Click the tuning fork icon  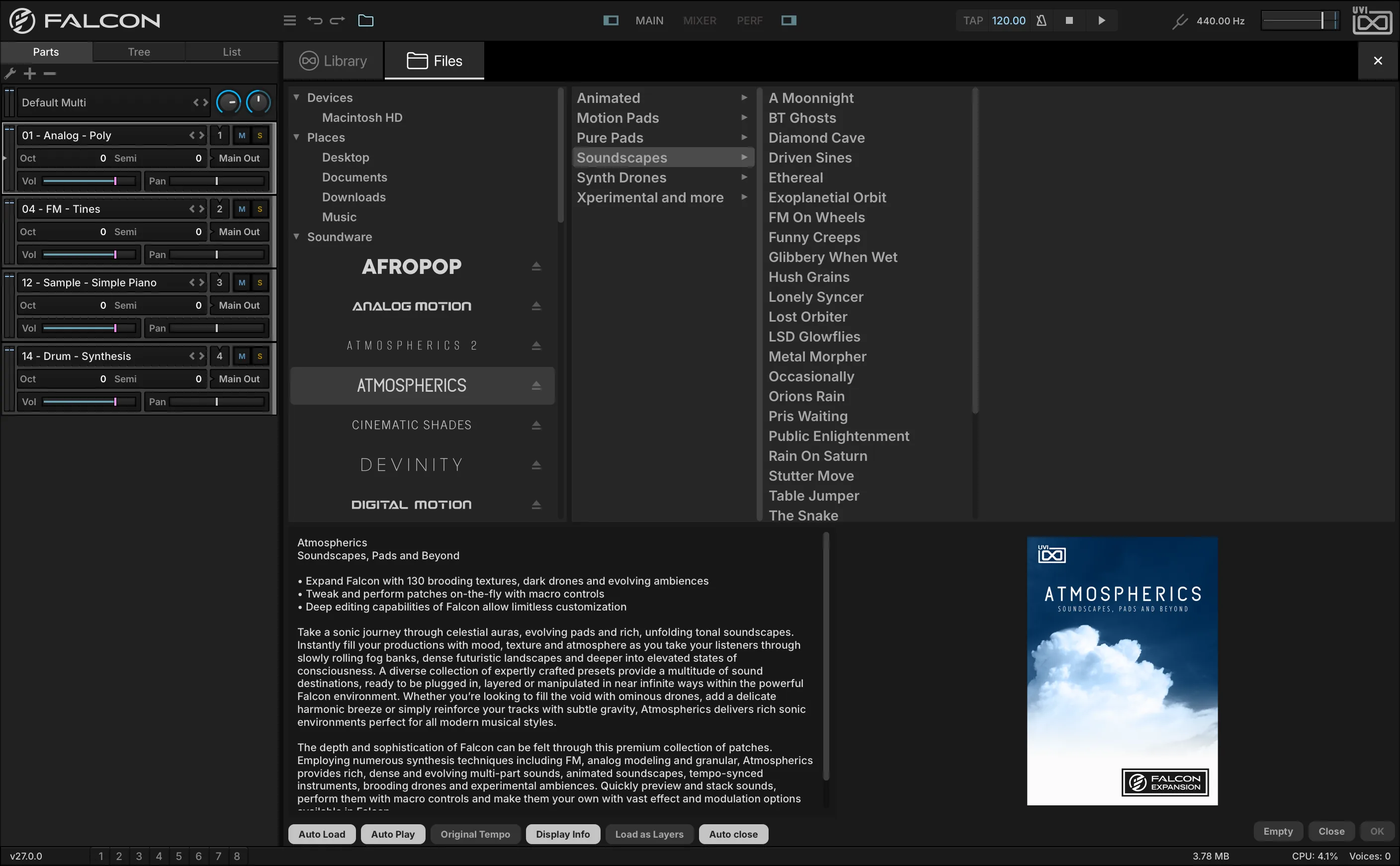pyautogui.click(x=1180, y=22)
